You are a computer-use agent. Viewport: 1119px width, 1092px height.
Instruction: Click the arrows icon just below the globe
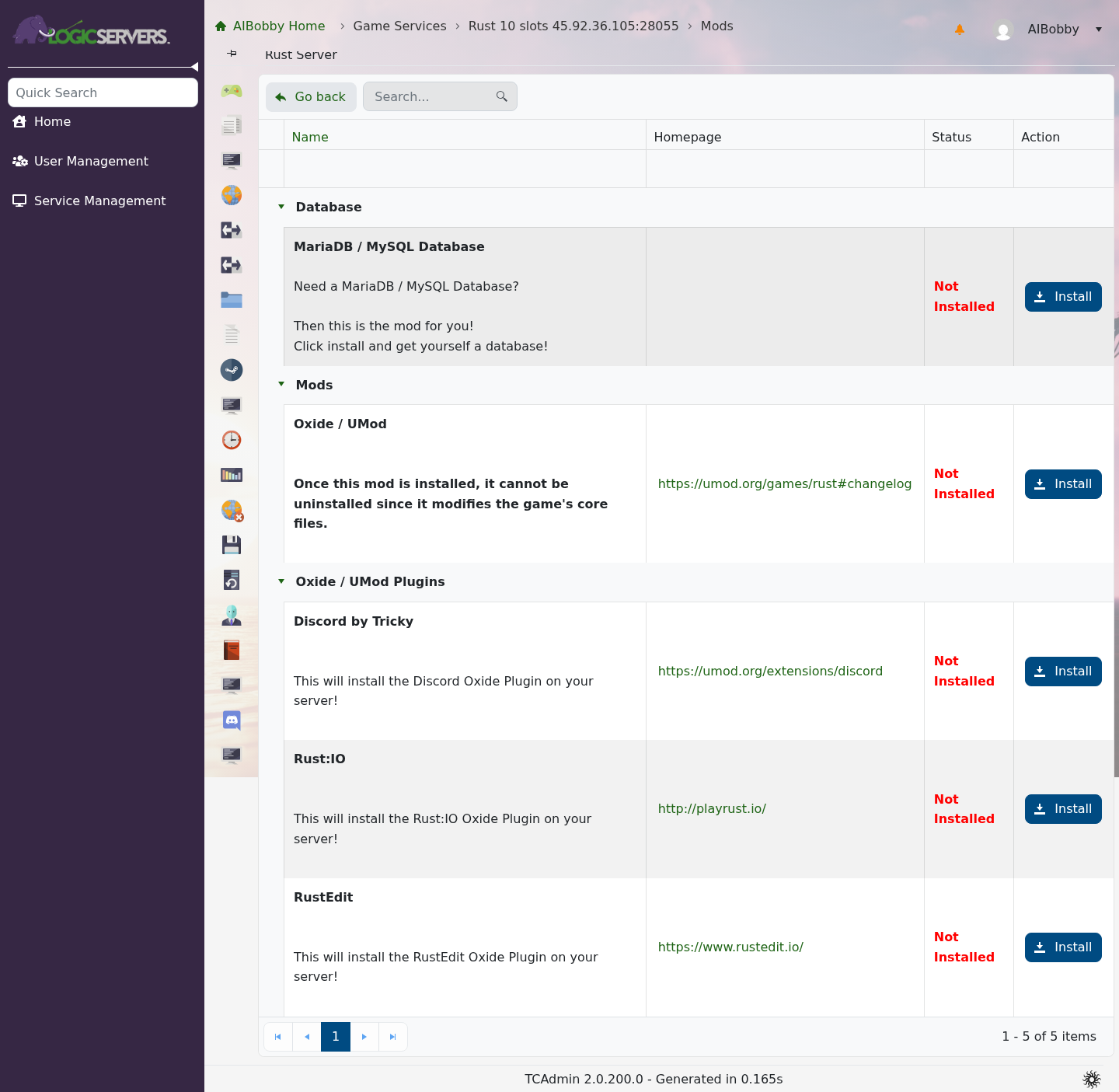coord(232,230)
